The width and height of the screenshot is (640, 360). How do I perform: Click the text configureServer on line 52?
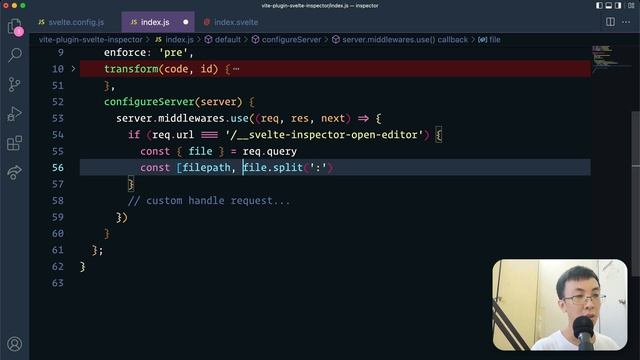click(149, 102)
